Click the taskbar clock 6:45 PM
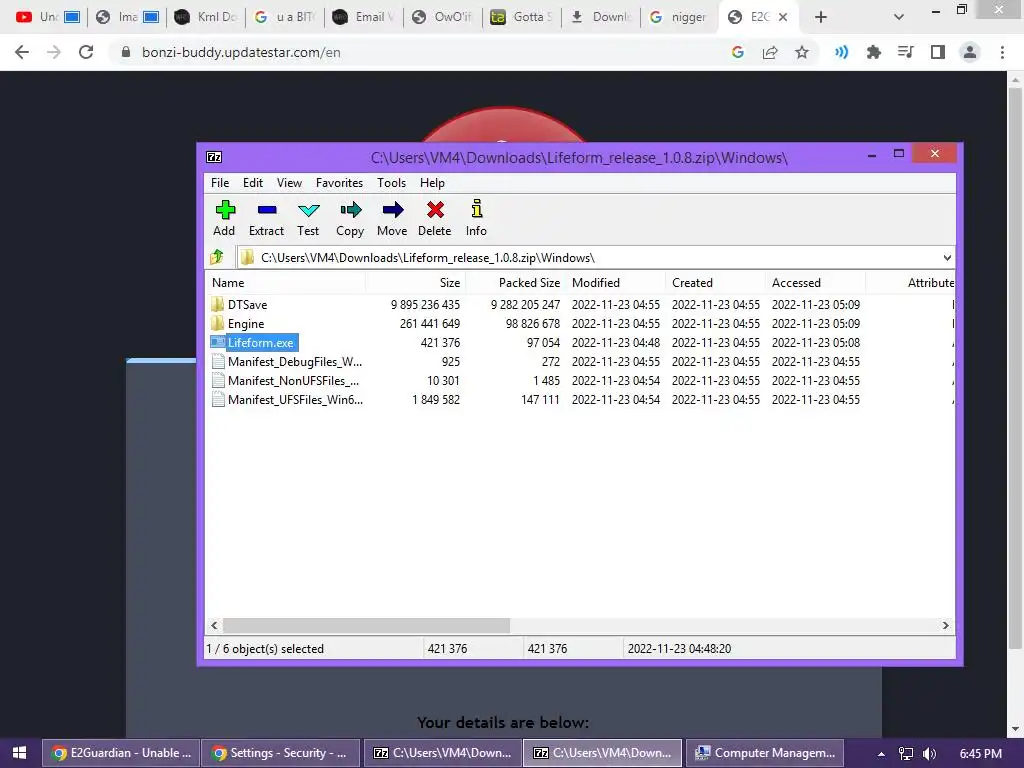 (980, 754)
